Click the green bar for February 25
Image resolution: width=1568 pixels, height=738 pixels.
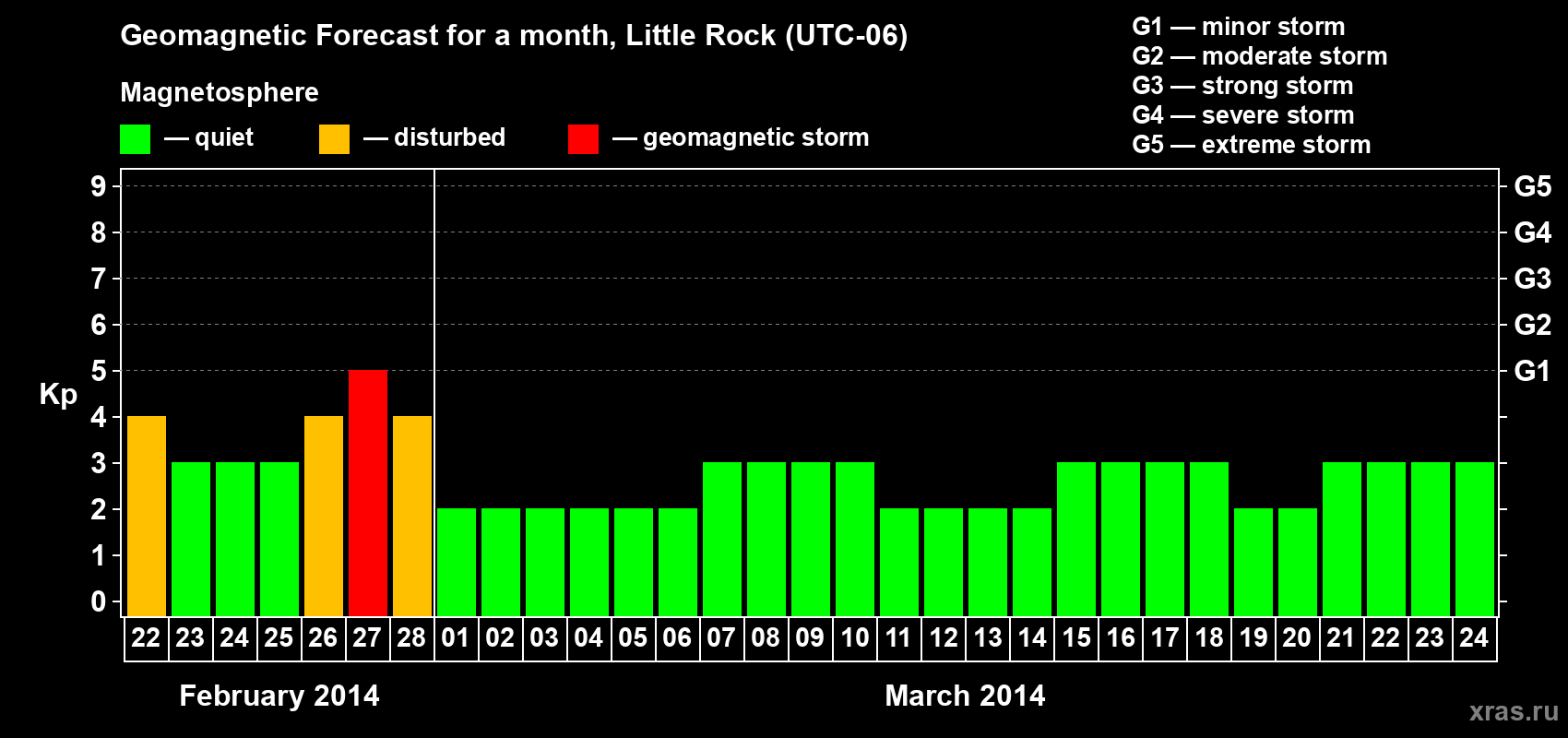coord(279,540)
